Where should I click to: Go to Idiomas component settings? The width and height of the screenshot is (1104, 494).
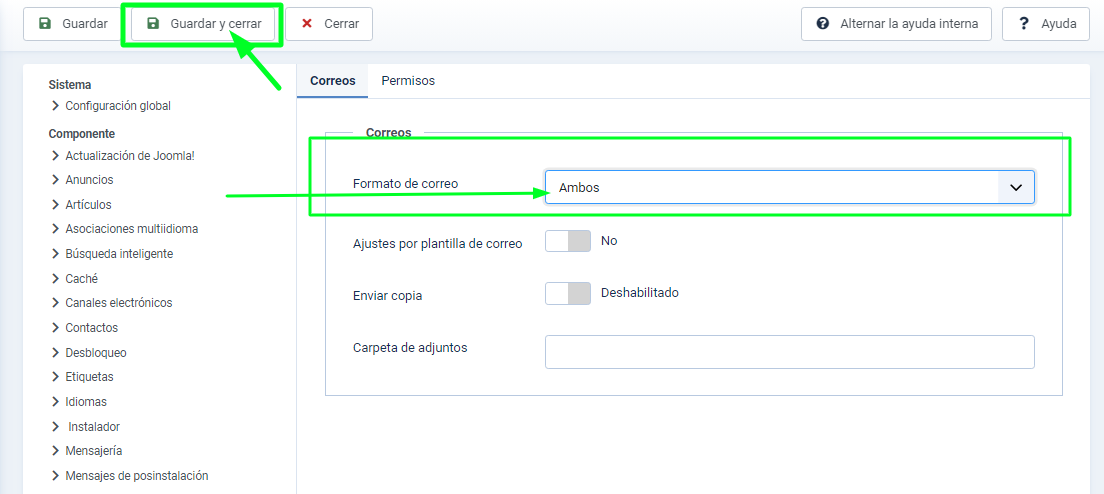[x=87, y=402]
